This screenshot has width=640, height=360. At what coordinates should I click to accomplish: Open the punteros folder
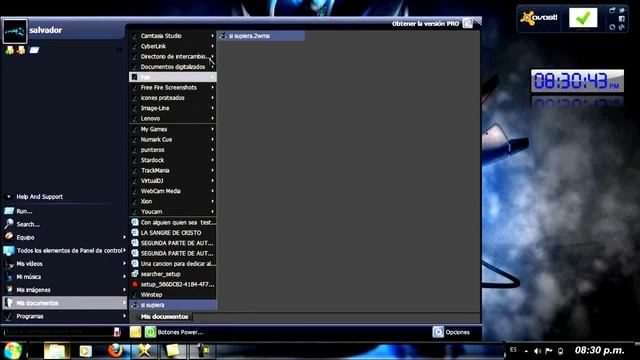[173, 150]
